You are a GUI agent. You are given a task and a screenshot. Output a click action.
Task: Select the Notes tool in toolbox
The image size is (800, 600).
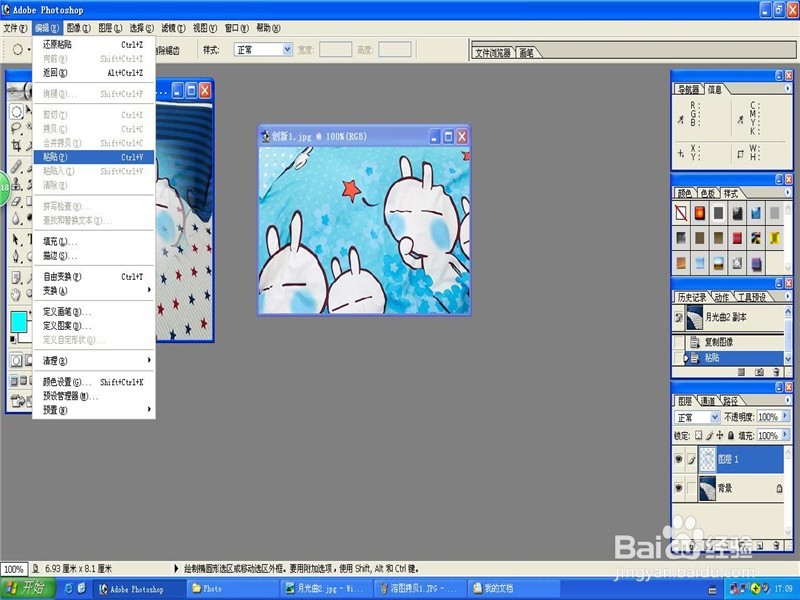click(16, 278)
